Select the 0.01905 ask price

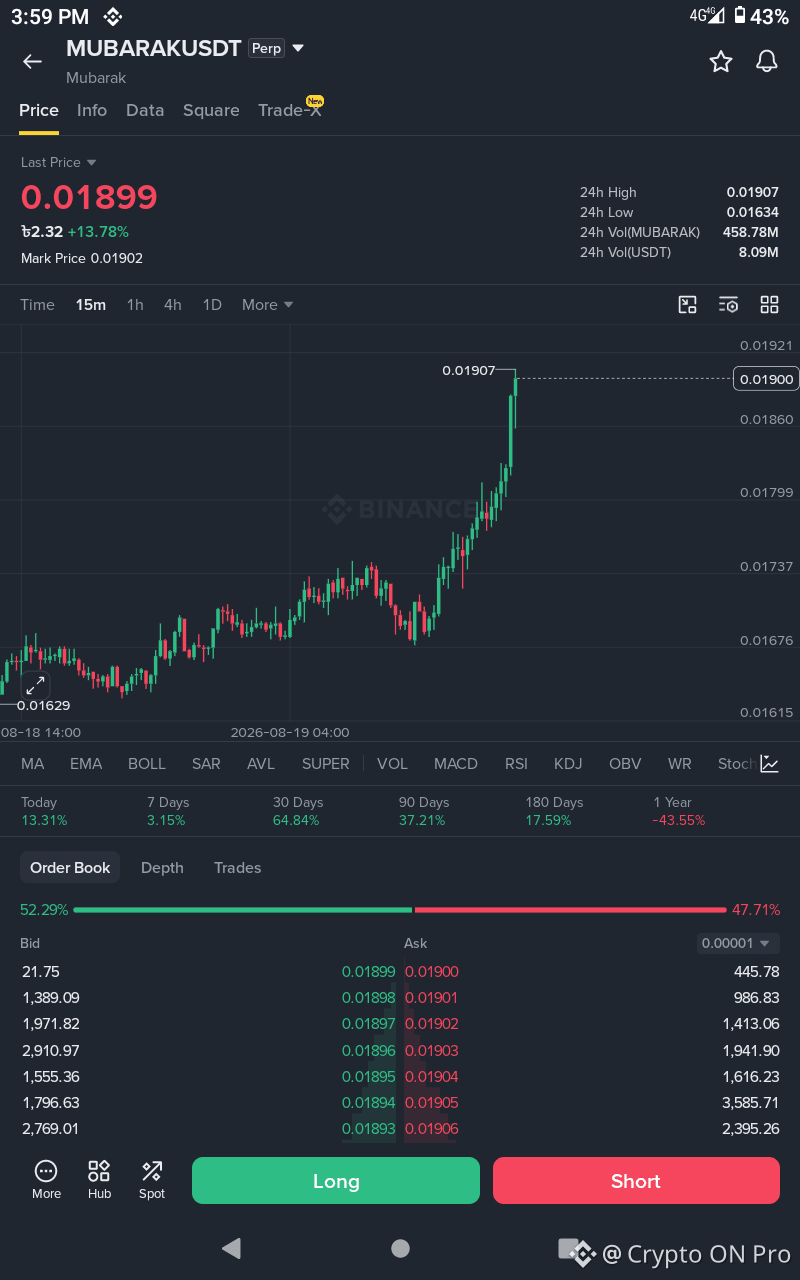431,1103
